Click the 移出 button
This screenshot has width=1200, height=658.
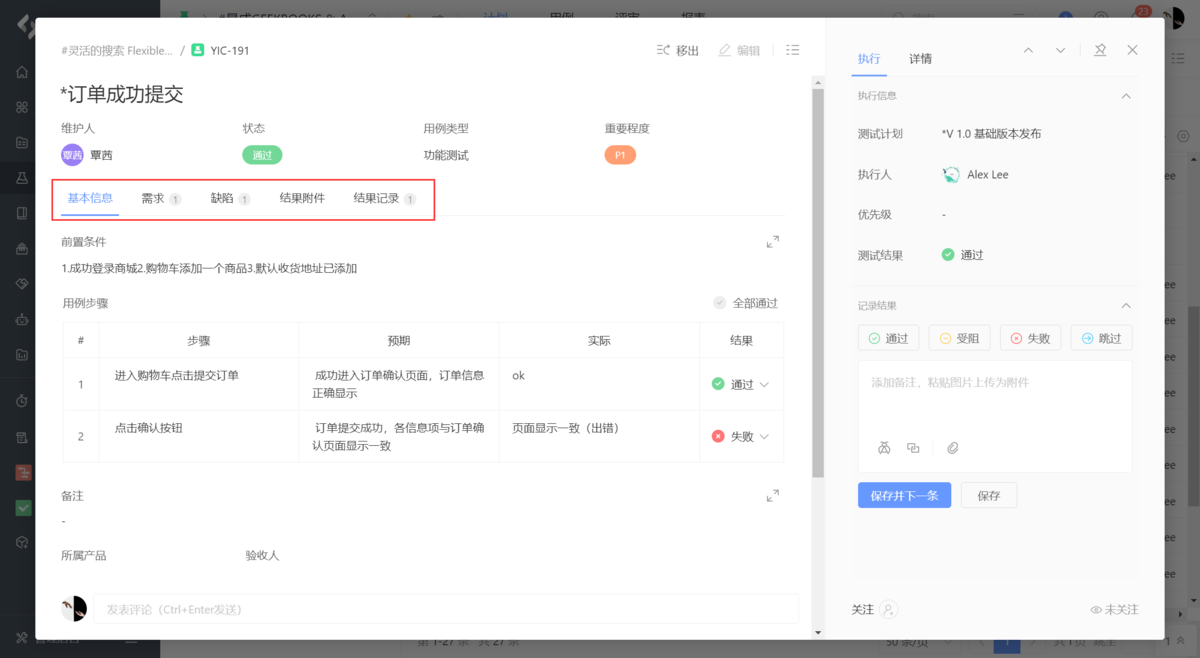click(x=677, y=50)
